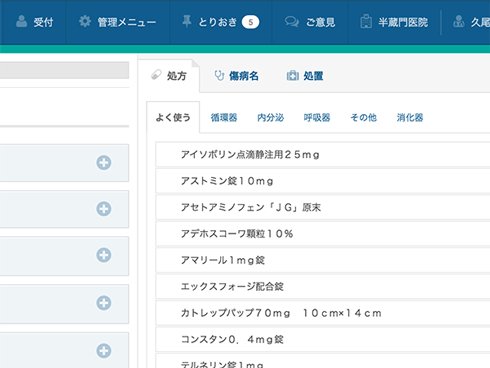Open 管理メニュー
This screenshot has height=368, width=490.
click(117, 22)
